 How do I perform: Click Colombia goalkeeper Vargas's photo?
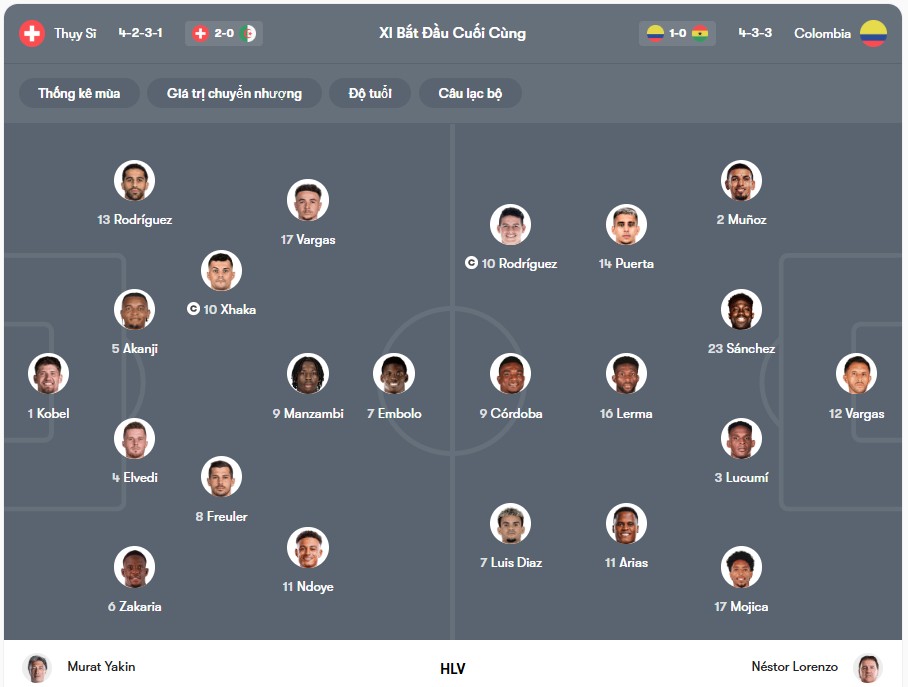click(856, 374)
